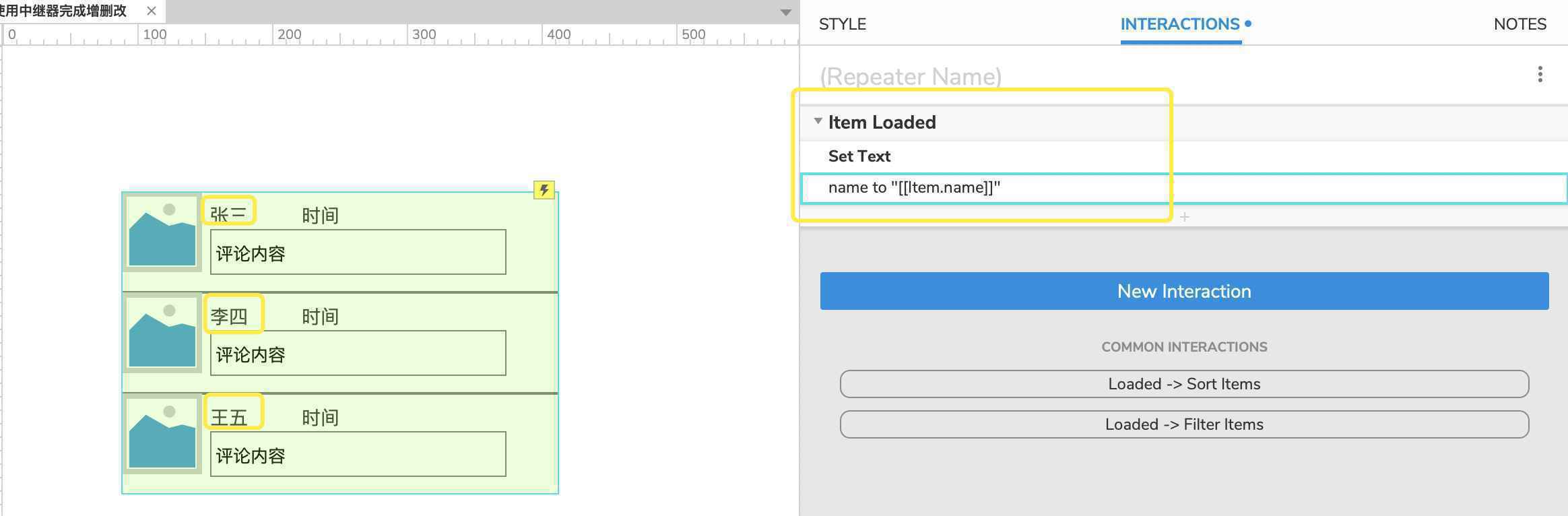1568x516 pixels.
Task: Choose Loaded -> Sort Items interaction
Action: click(1184, 384)
